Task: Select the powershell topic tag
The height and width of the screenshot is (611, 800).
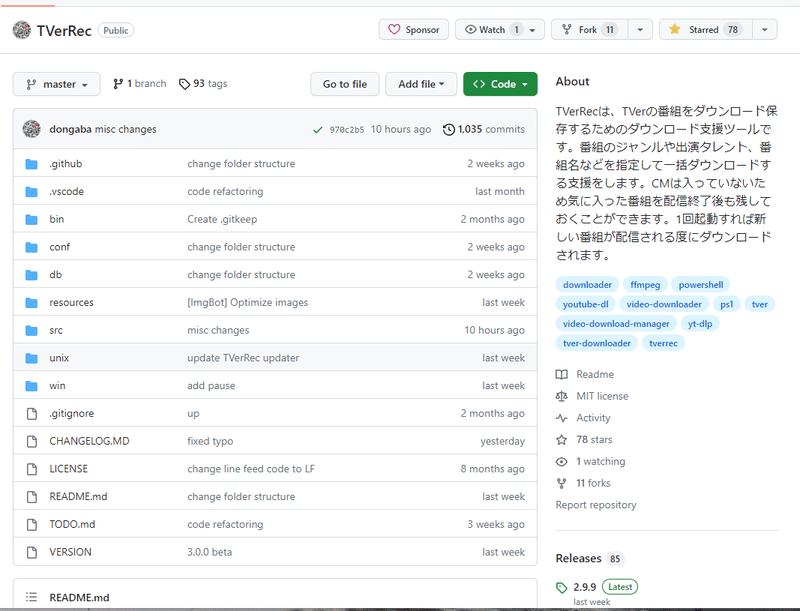Action: (701, 285)
